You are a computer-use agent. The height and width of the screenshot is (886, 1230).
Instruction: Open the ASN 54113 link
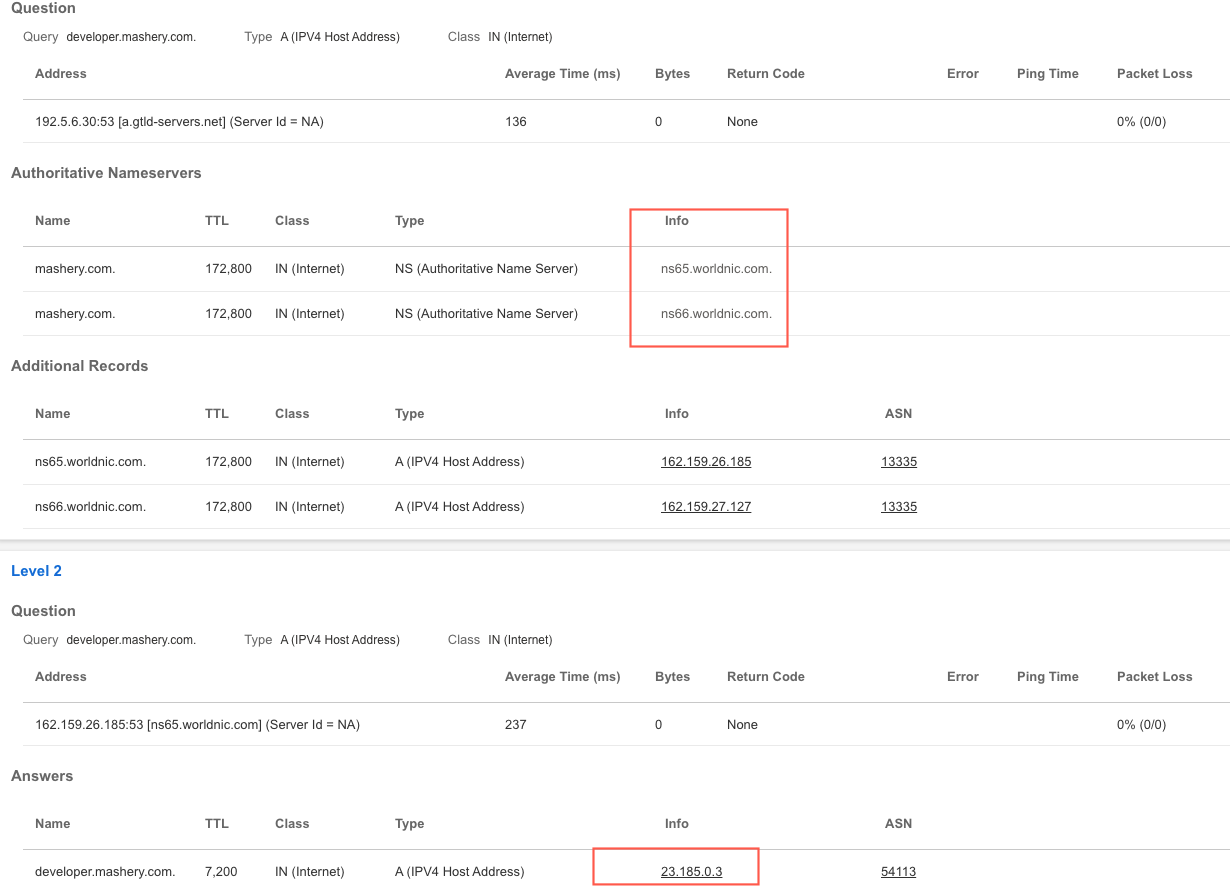click(899, 872)
